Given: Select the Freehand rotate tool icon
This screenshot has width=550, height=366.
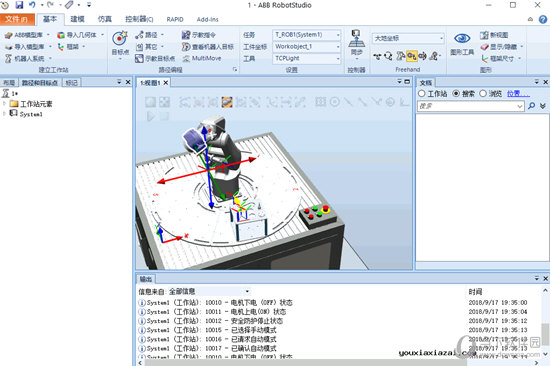Looking at the screenshot, I should (388, 56).
